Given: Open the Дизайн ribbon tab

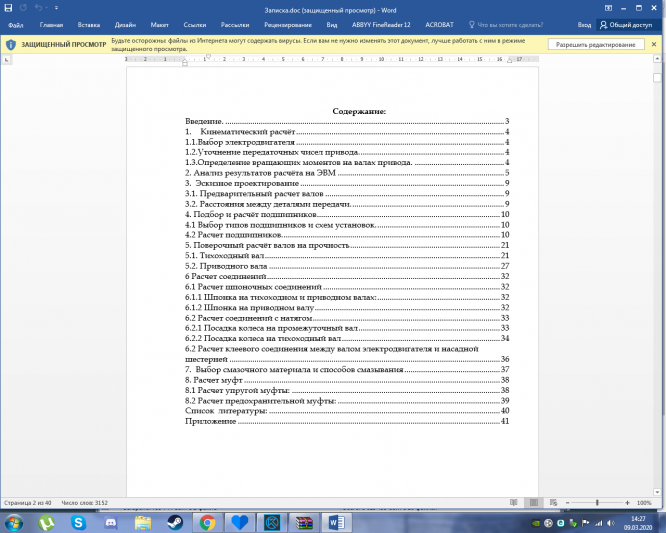Looking at the screenshot, I should pyautogui.click(x=125, y=25).
